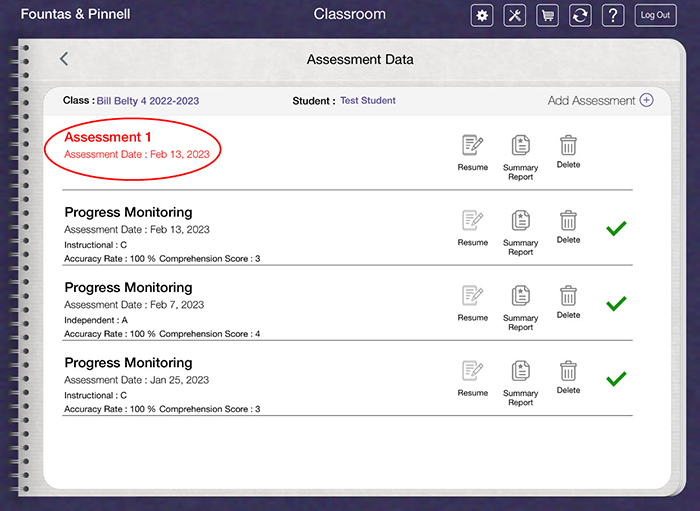
Task: Click green checkmark for Feb 7 Progress Monitoring
Action: click(x=617, y=303)
